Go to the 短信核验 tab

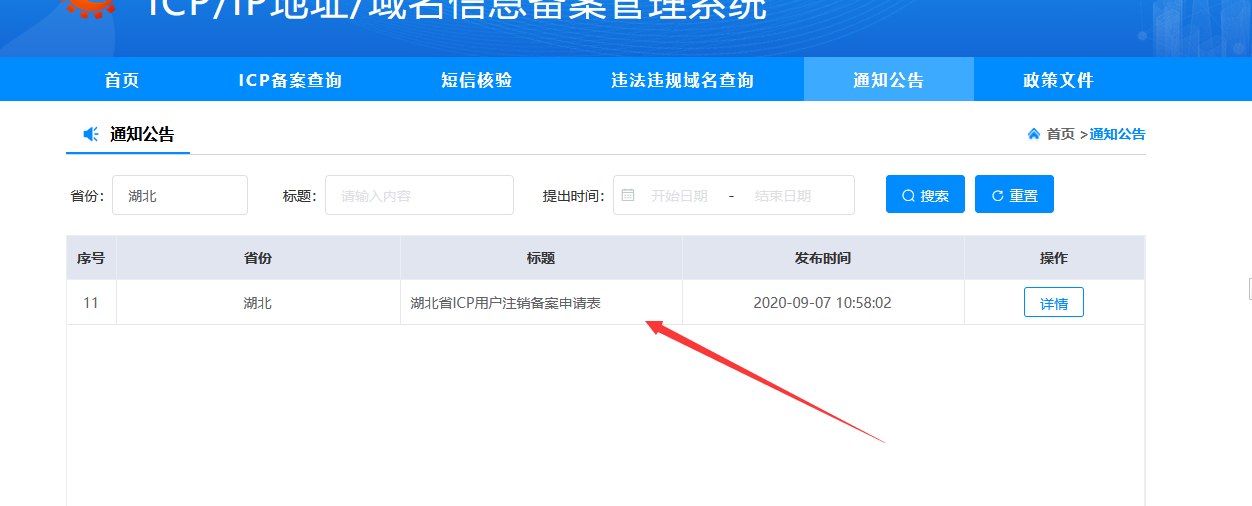[476, 80]
